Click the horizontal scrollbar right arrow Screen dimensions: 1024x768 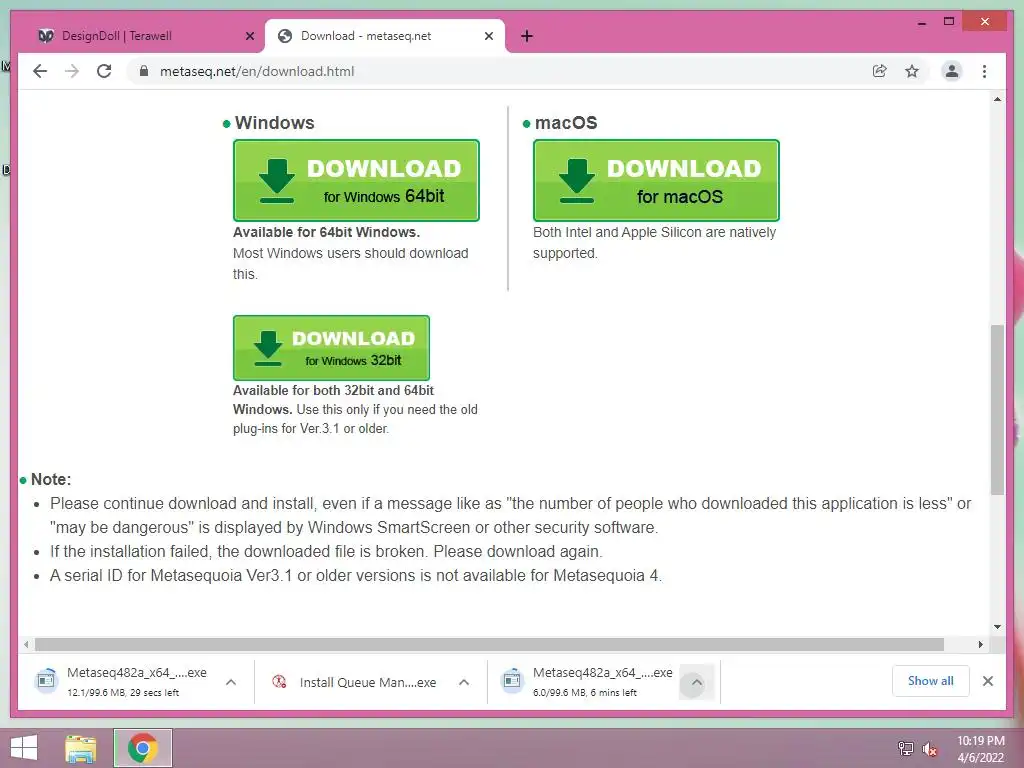point(980,645)
